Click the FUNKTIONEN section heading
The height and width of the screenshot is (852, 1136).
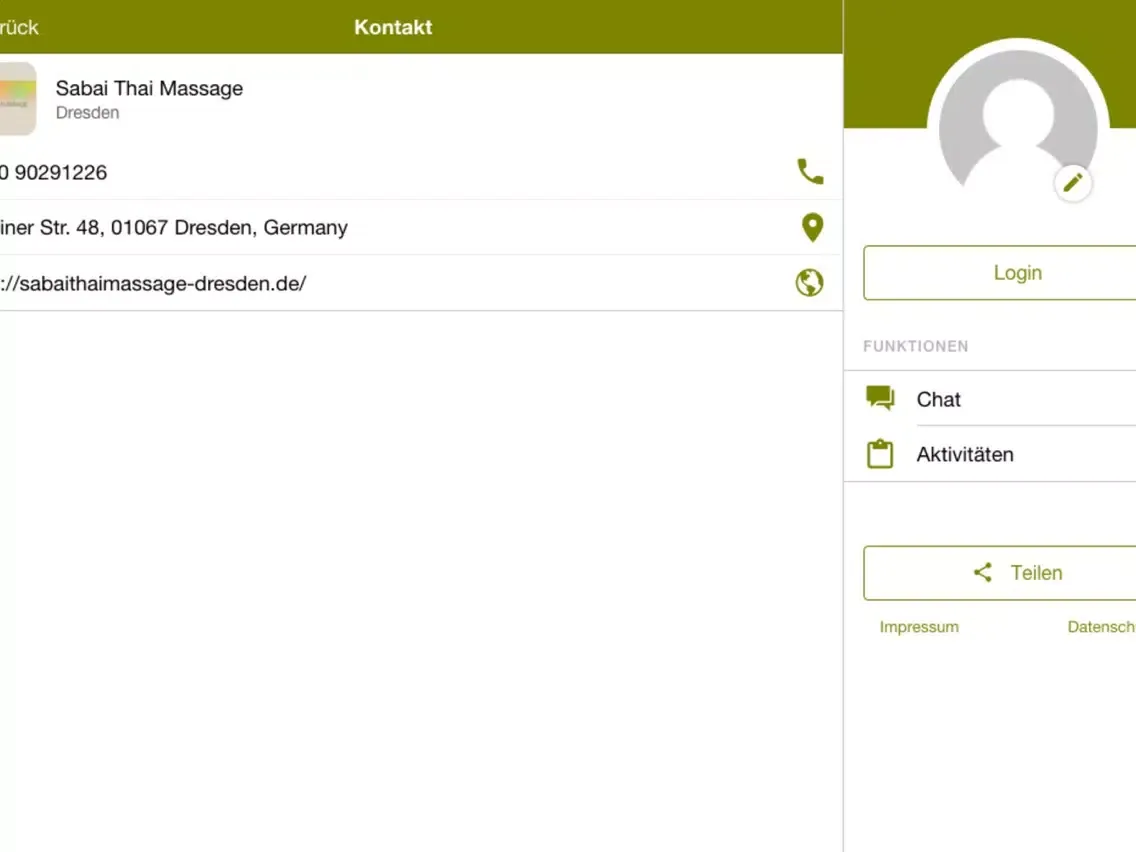916,346
